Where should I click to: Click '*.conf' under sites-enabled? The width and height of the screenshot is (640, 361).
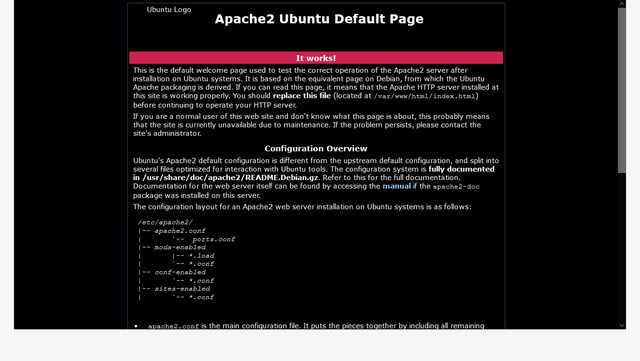point(202,297)
